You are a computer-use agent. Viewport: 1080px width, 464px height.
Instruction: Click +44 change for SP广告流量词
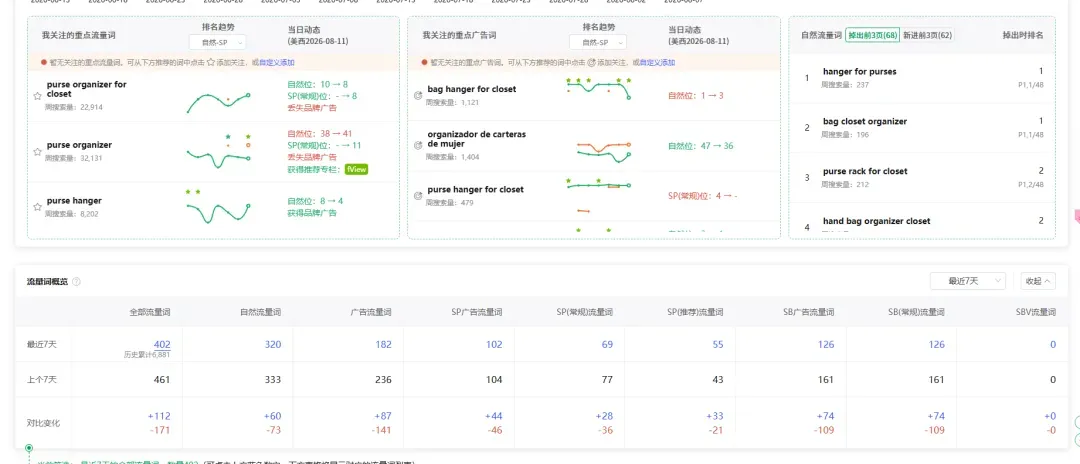(x=494, y=416)
